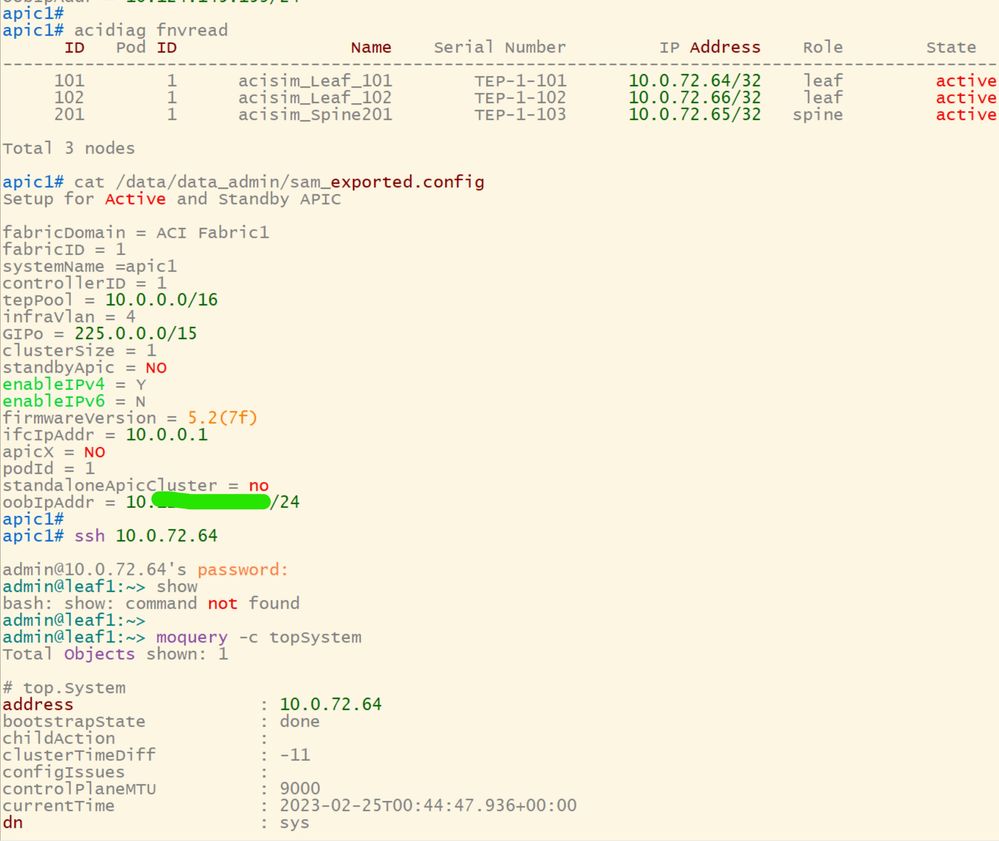The width and height of the screenshot is (999, 841).
Task: Click the 'enableIPv4 = Y' line
Action: (x=74, y=384)
